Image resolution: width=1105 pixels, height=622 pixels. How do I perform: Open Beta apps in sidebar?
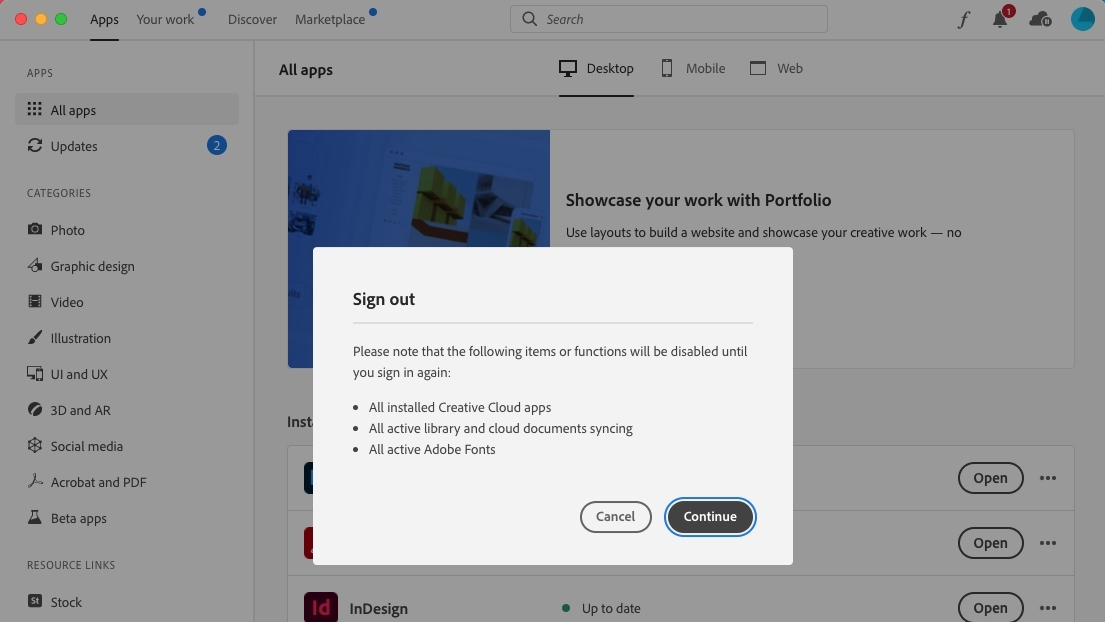[78, 518]
